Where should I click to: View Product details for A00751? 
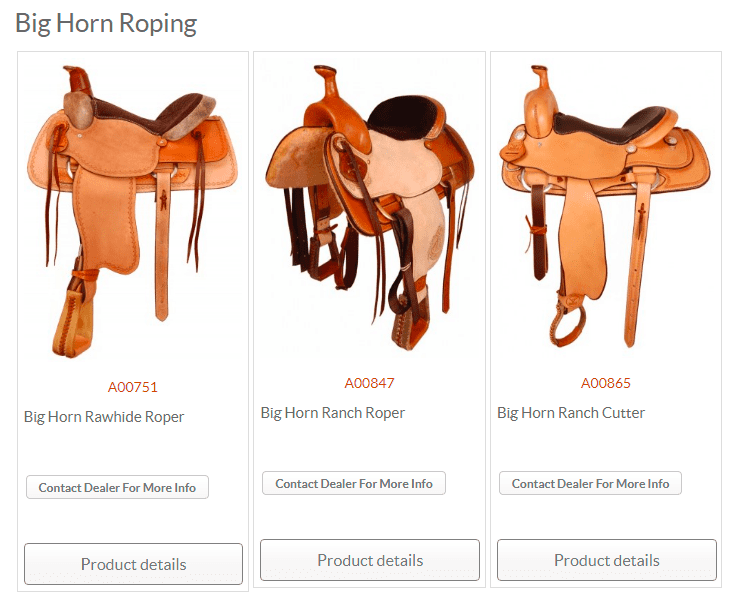(x=134, y=564)
